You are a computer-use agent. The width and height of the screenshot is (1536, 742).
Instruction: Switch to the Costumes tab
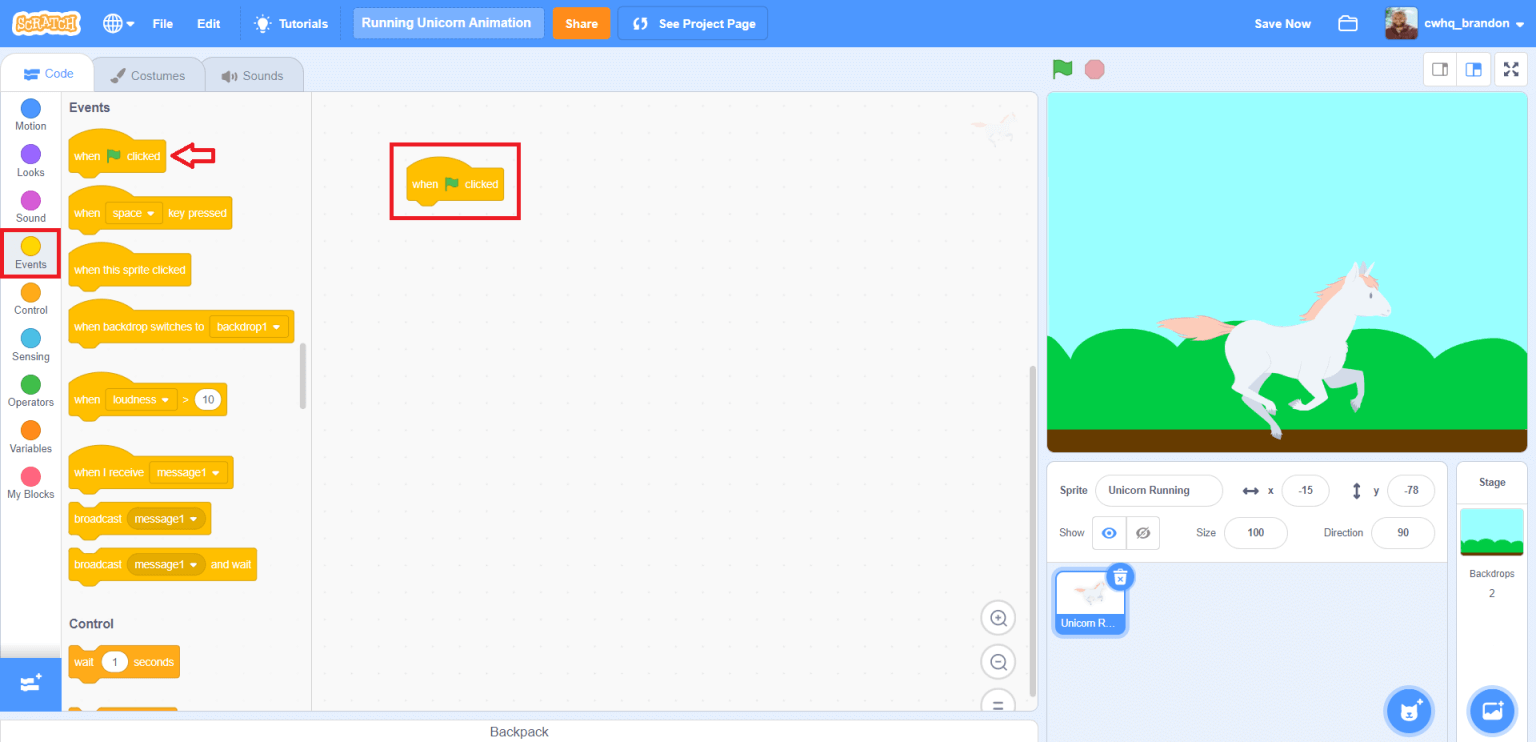[148, 74]
